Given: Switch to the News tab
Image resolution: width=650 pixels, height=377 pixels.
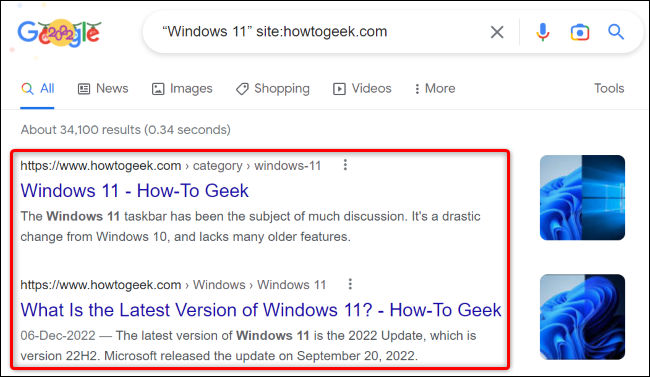Looking at the screenshot, I should tap(103, 88).
